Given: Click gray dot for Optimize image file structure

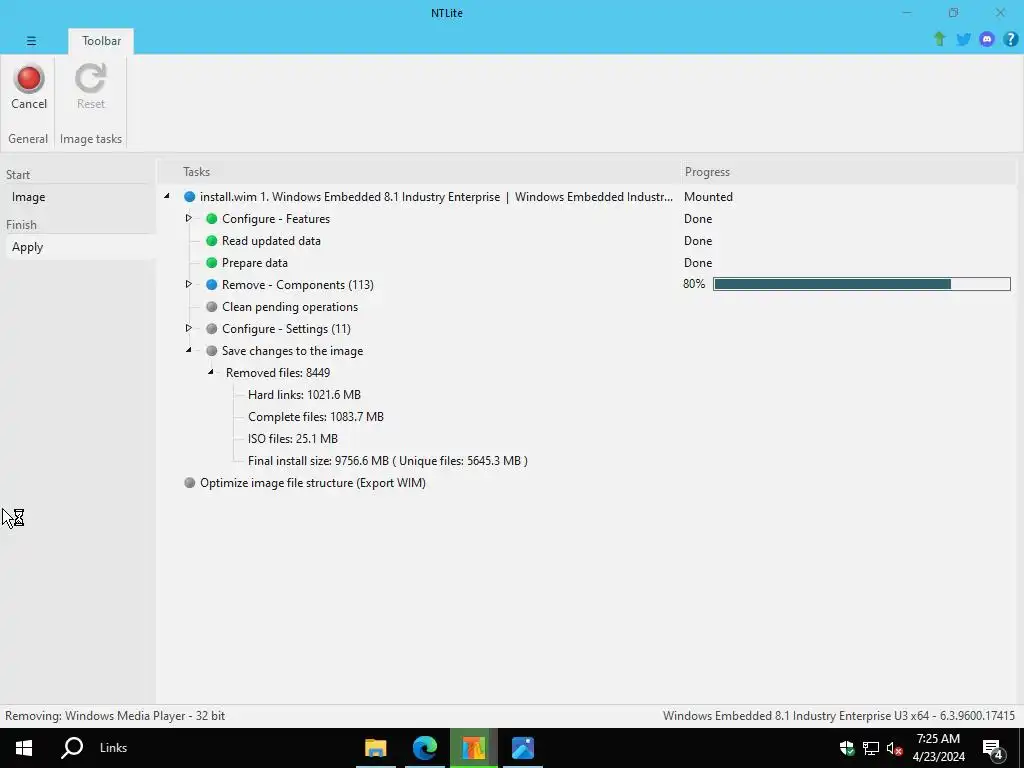Looking at the screenshot, I should pyautogui.click(x=189, y=483).
